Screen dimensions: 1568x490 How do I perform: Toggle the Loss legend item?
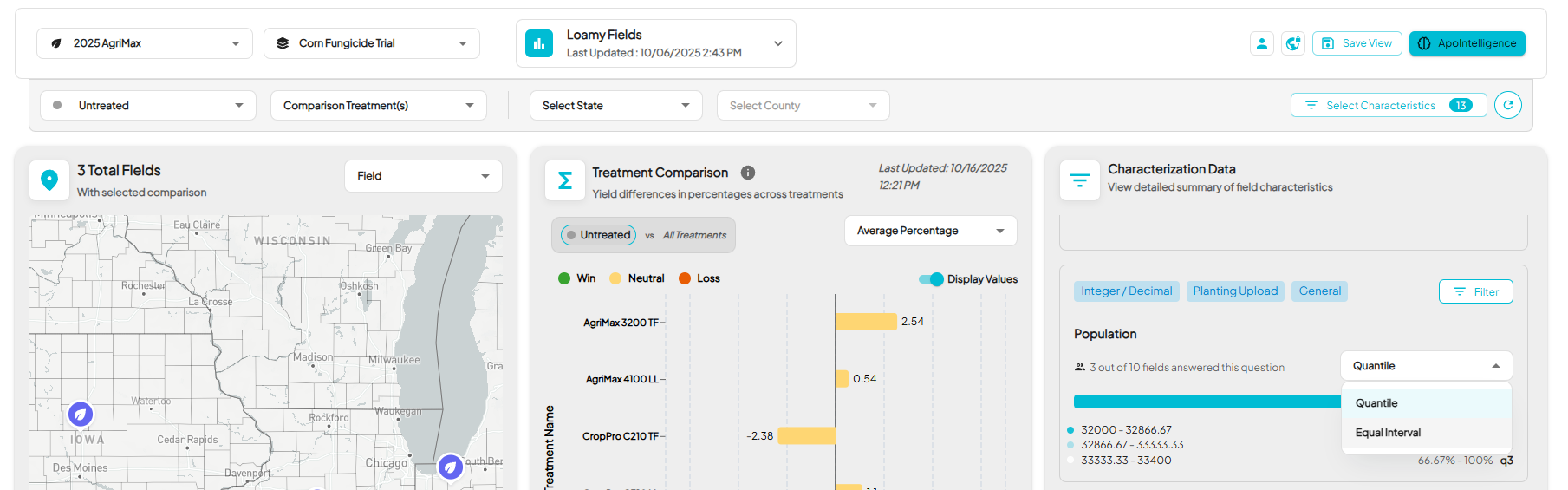(x=699, y=278)
